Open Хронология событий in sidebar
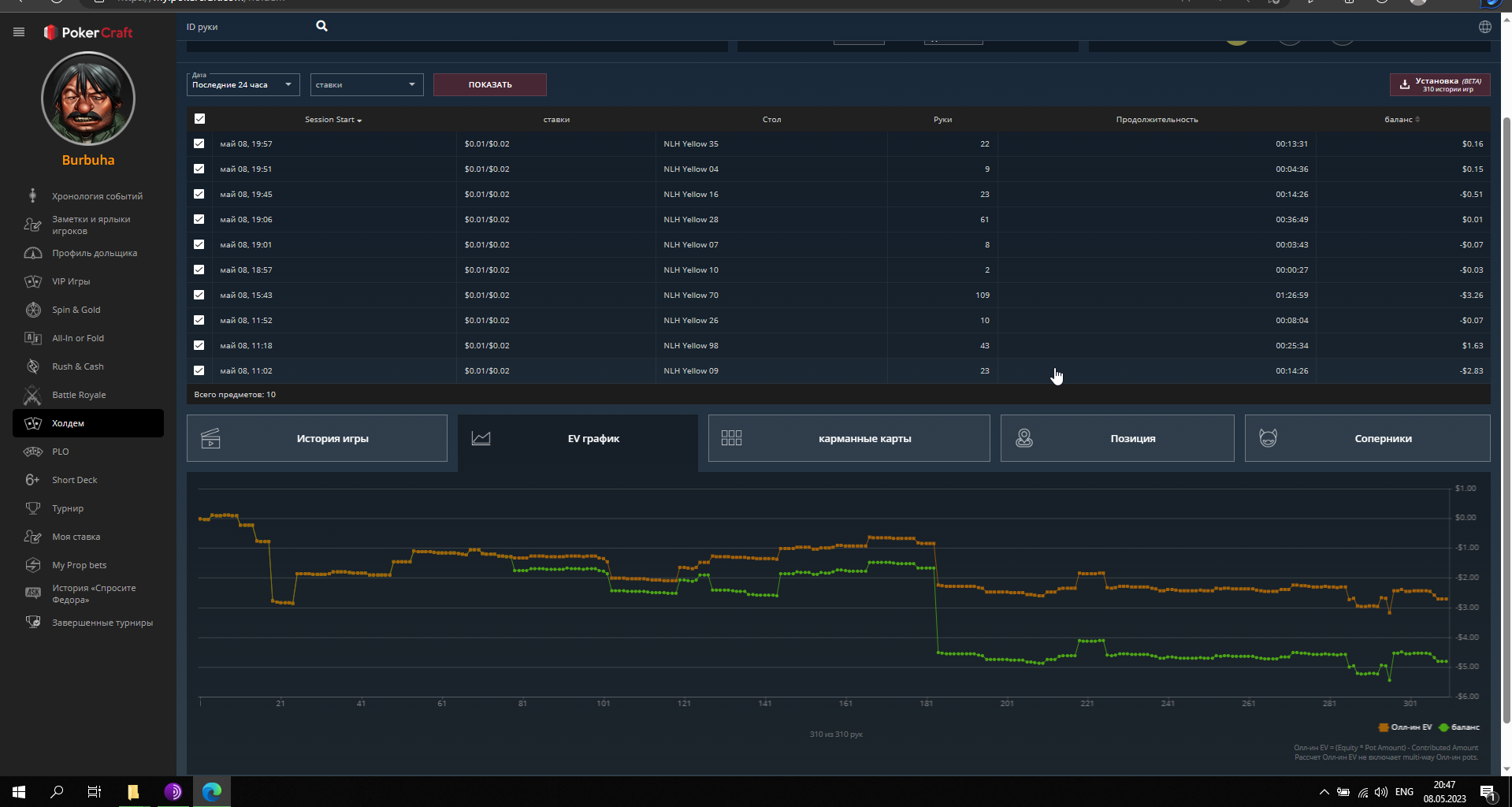The image size is (1512, 807). coord(88,196)
